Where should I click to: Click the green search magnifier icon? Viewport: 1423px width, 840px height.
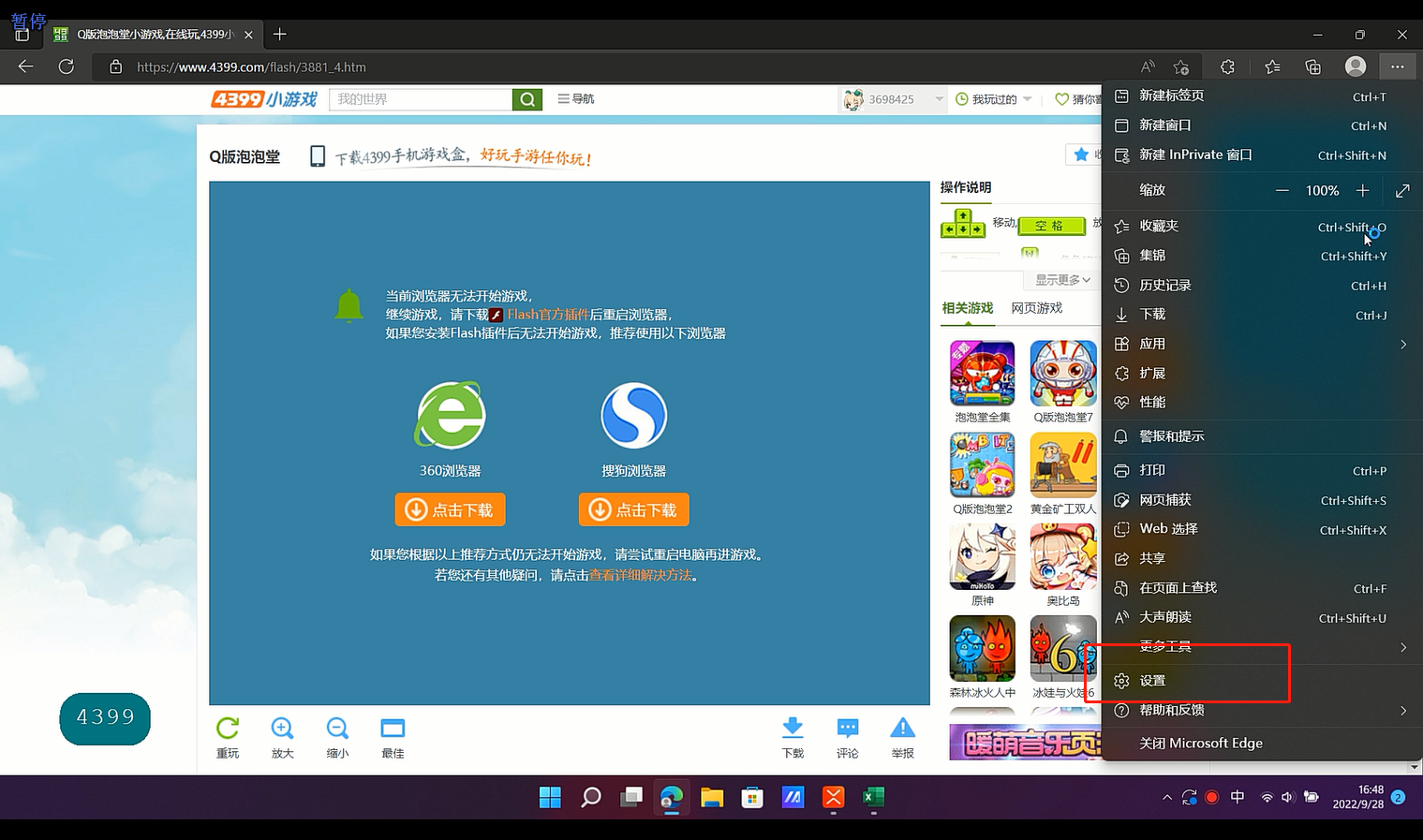pyautogui.click(x=527, y=98)
